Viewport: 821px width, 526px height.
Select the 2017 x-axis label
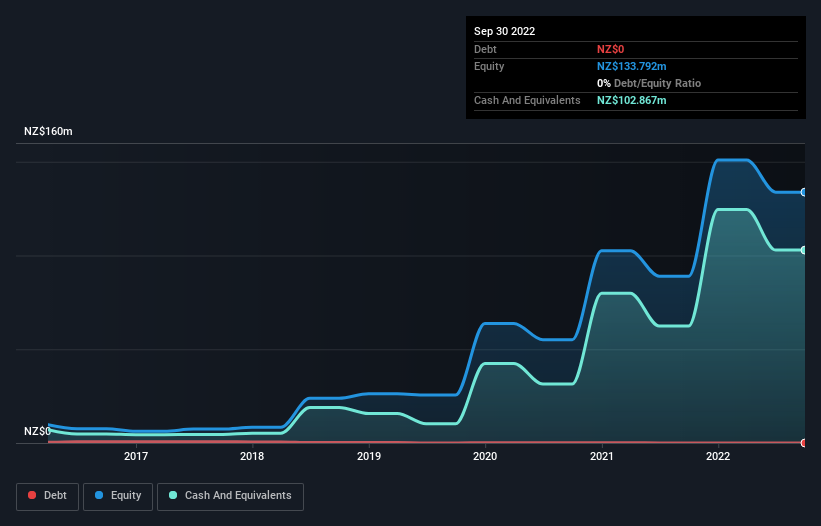click(136, 456)
